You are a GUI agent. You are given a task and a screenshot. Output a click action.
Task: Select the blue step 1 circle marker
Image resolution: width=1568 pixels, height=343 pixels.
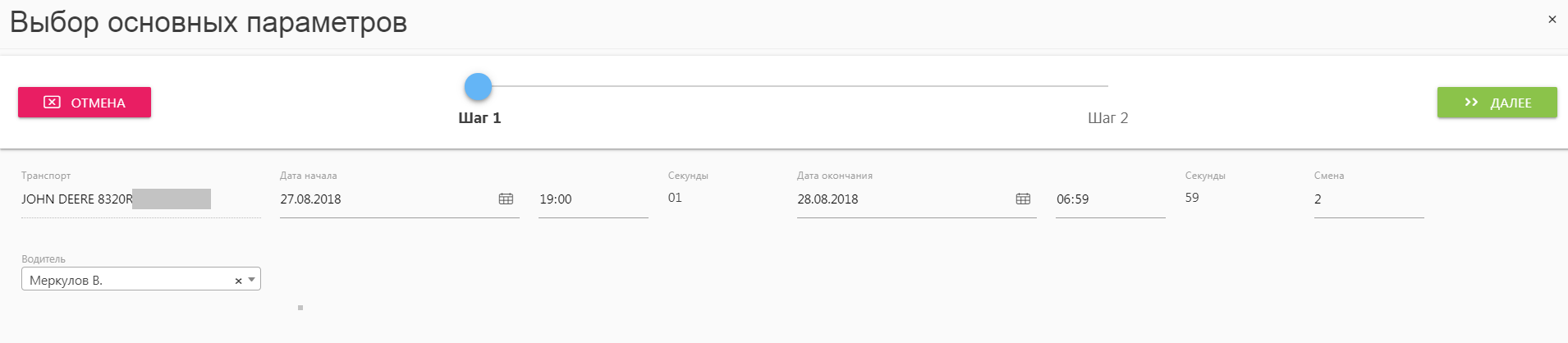478,86
